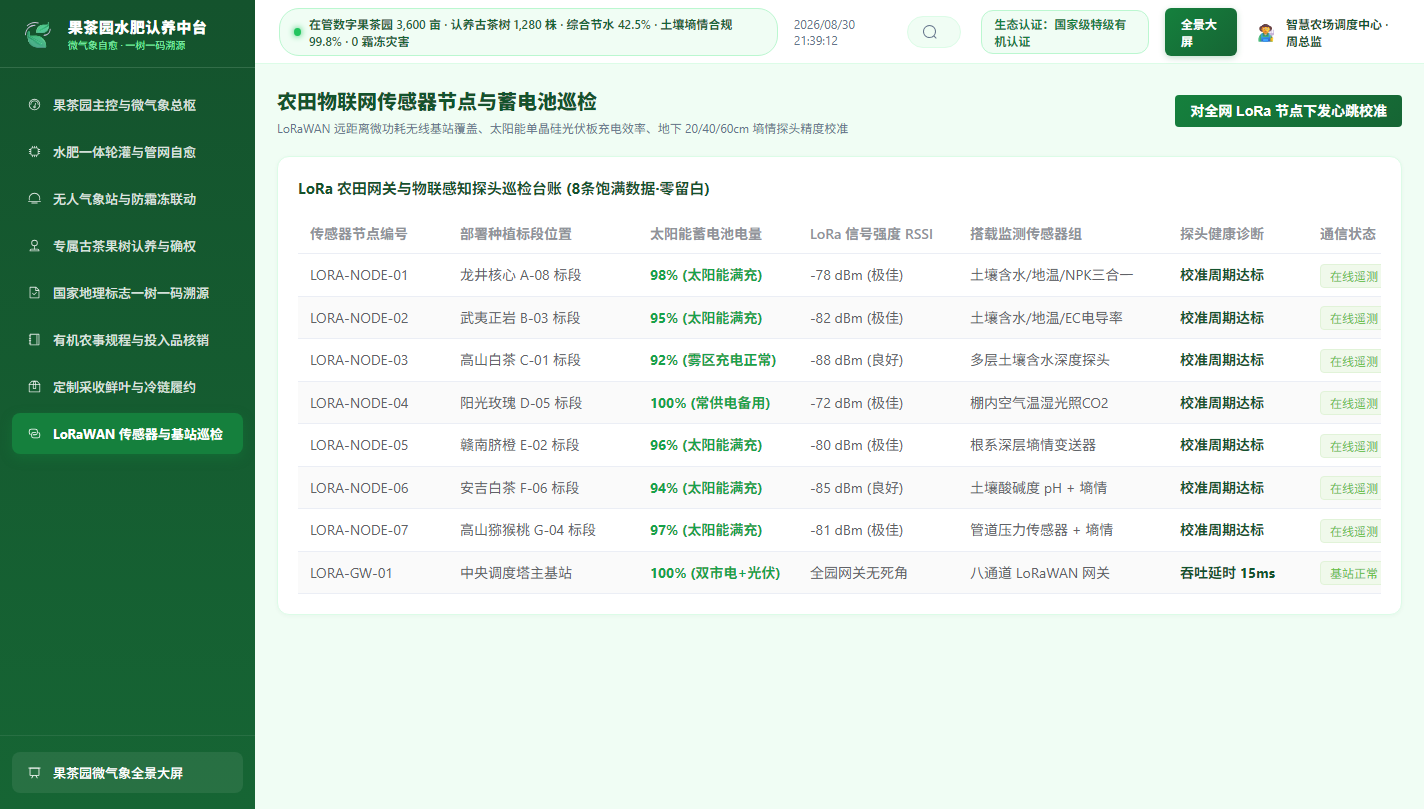Click the 搭载监测传感器组 column header
The width and height of the screenshot is (1424, 809).
1026,234
